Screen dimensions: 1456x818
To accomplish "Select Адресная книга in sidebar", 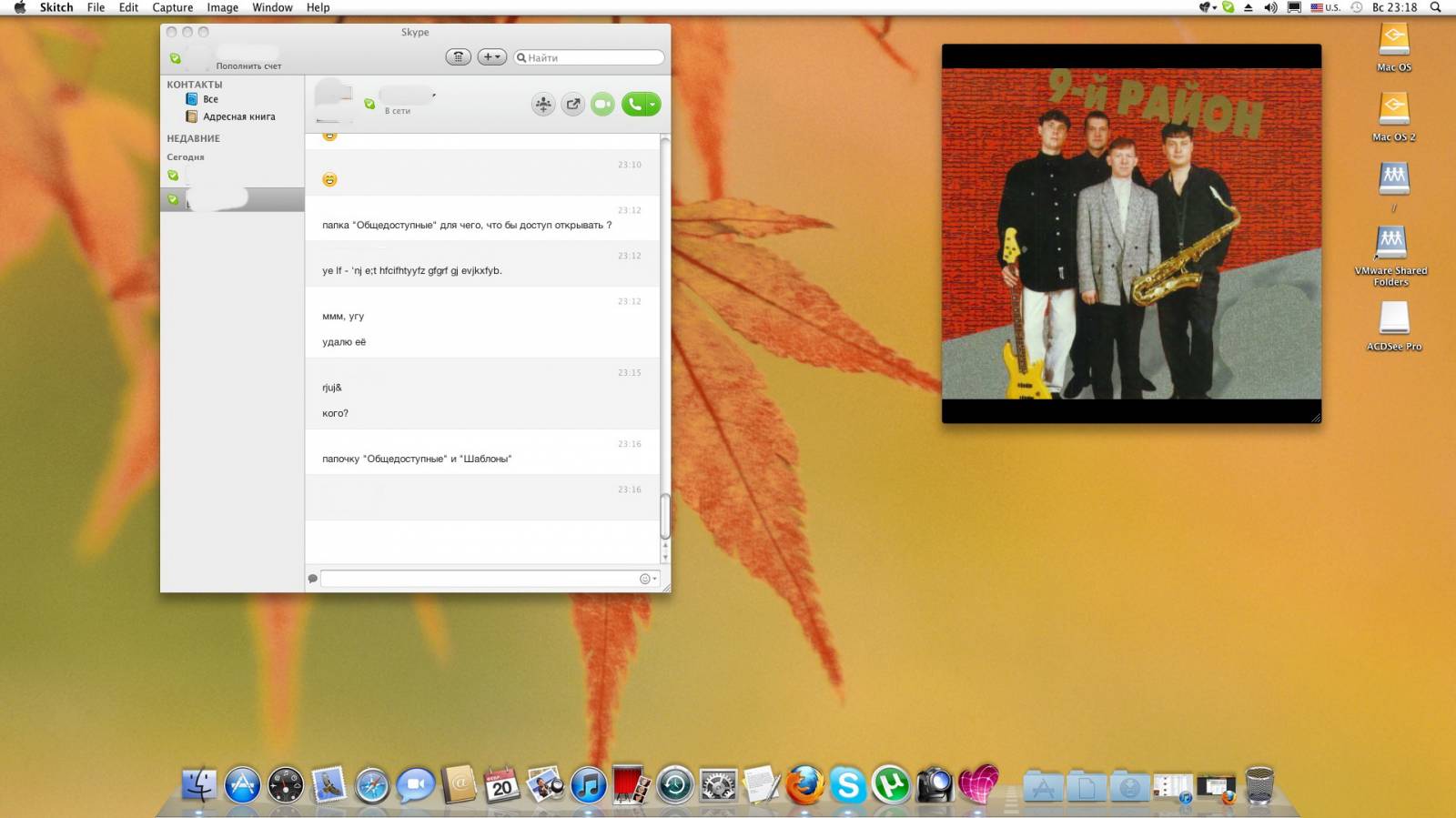I will [x=232, y=116].
